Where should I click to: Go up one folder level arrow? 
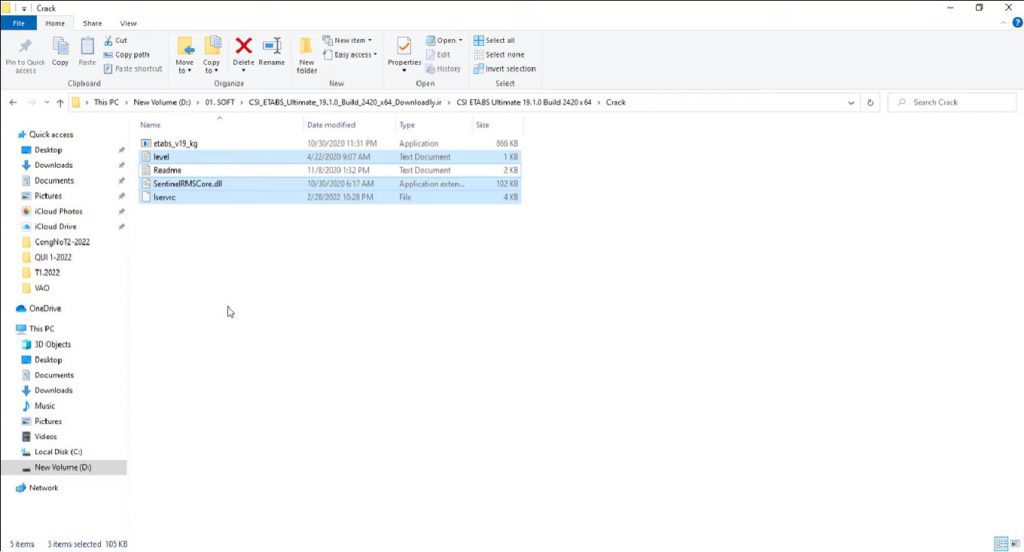coord(60,103)
